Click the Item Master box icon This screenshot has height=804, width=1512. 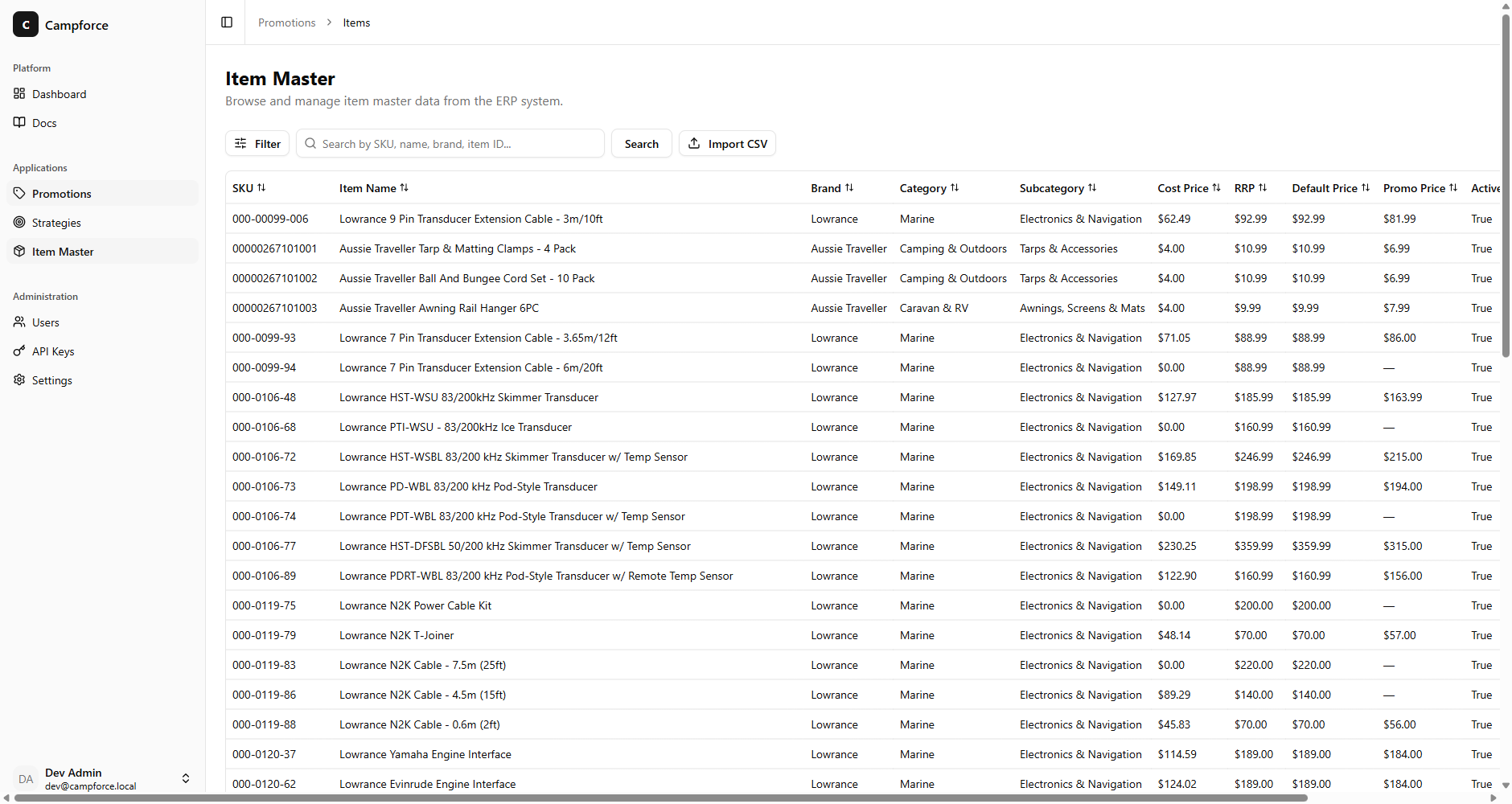click(x=19, y=252)
